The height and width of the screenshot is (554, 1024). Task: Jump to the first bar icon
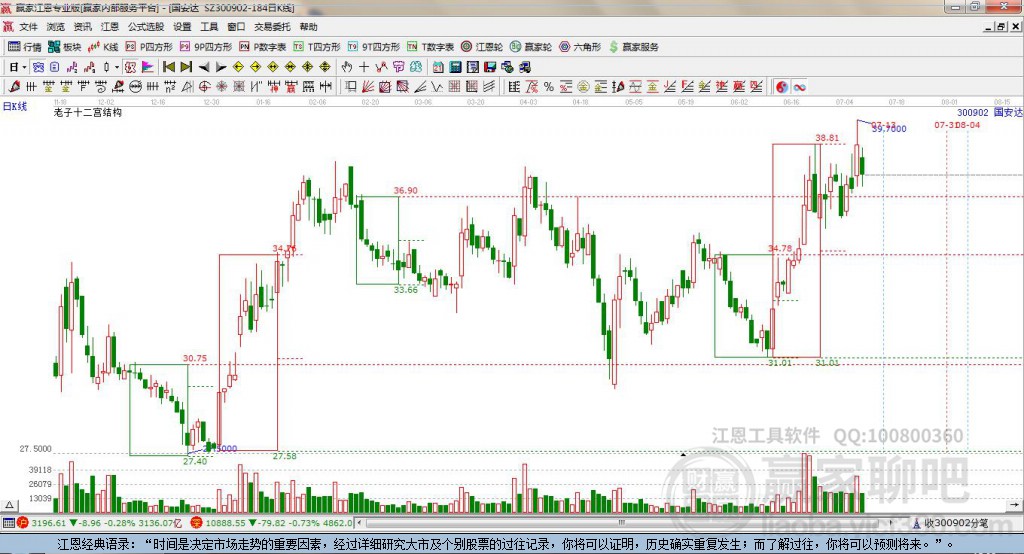pyautogui.click(x=168, y=67)
